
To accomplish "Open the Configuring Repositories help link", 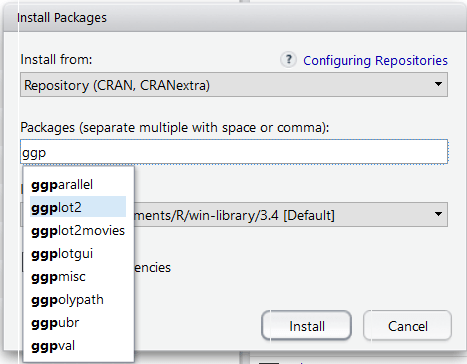I will 375,61.
